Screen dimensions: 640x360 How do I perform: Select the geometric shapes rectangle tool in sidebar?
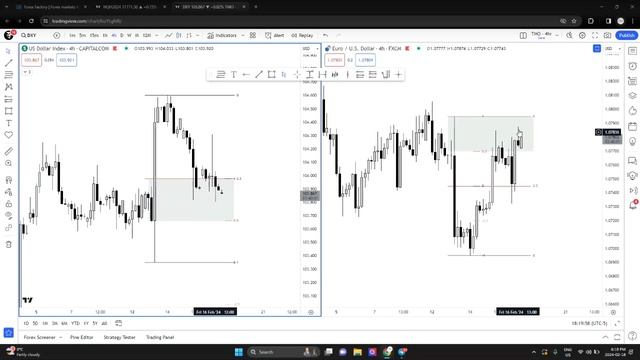tap(9, 111)
